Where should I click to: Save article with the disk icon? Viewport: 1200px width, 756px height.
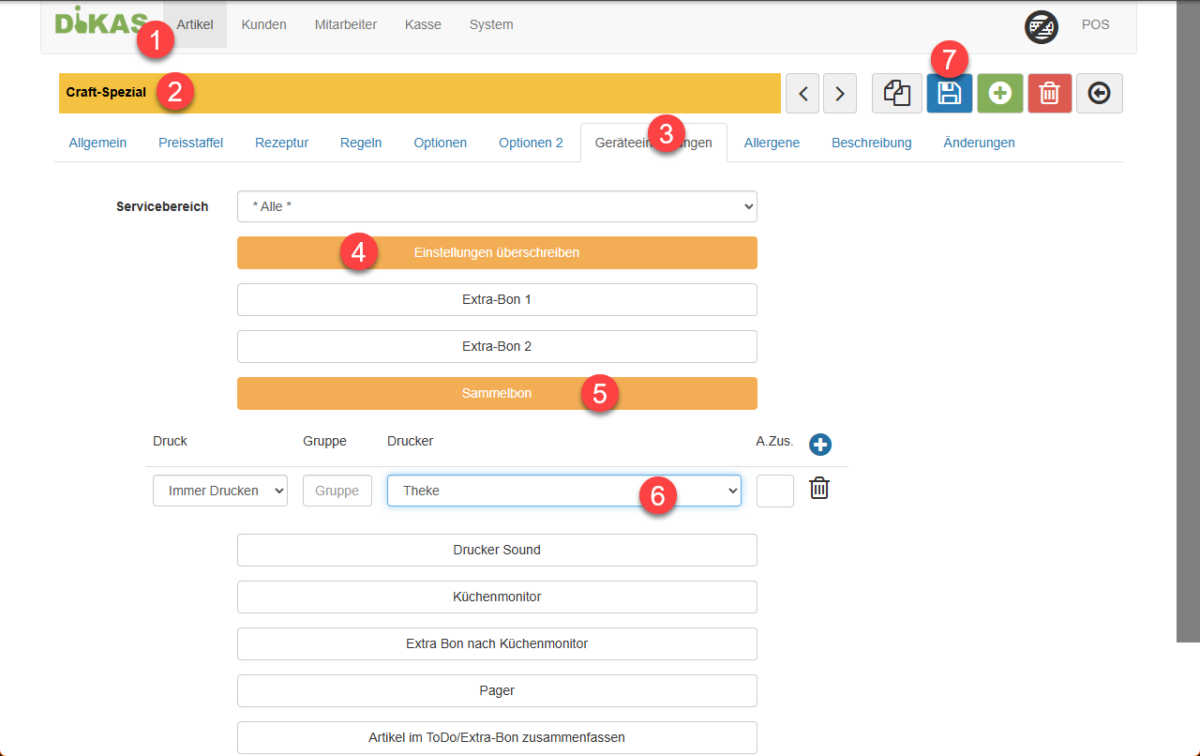[949, 93]
